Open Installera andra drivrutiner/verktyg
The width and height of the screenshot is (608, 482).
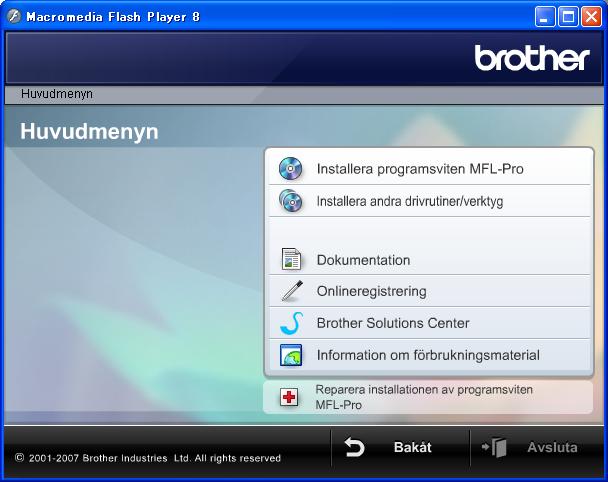[x=429, y=201]
